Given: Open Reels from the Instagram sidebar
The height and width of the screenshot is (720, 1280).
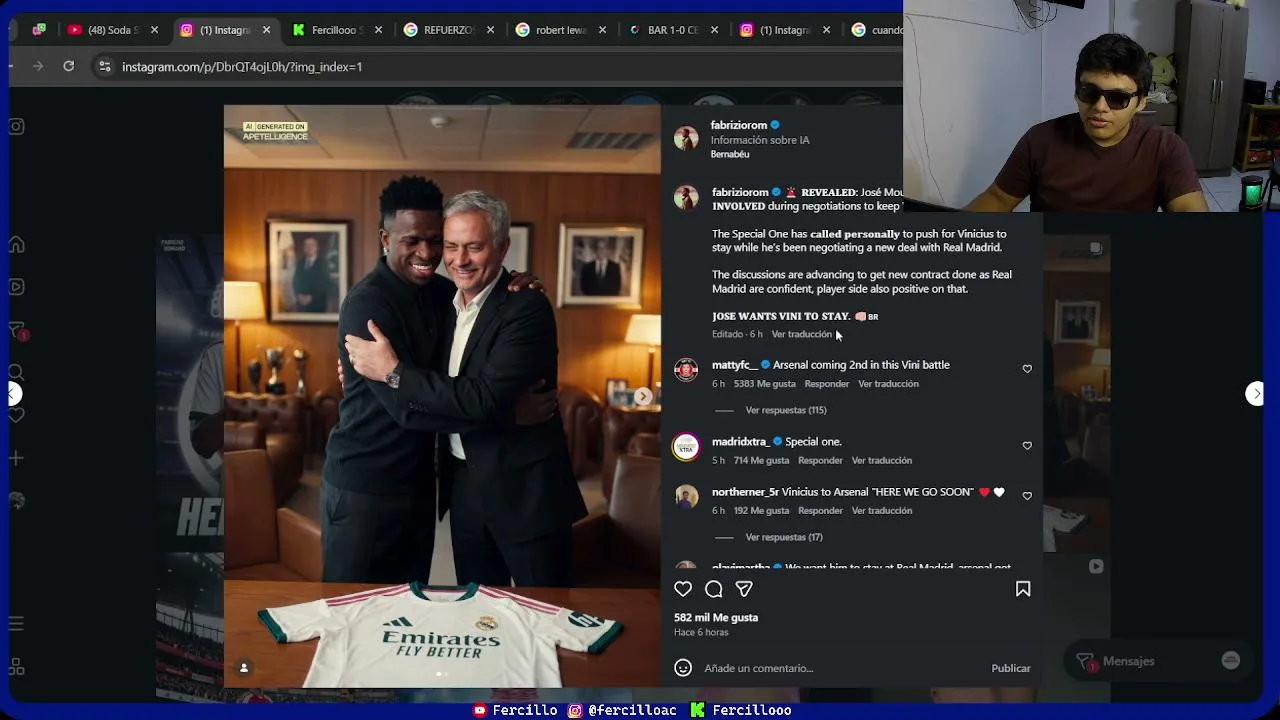Looking at the screenshot, I should pyautogui.click(x=17, y=287).
